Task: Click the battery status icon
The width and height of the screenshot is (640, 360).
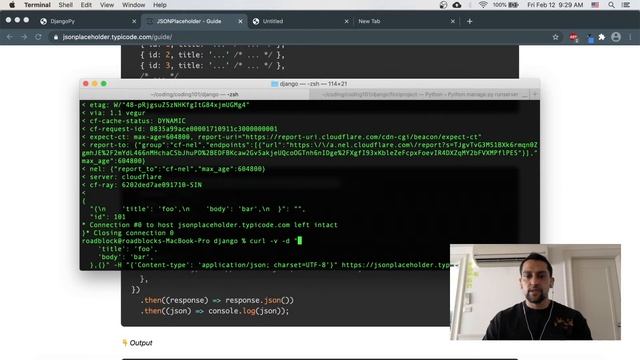Action: tap(513, 5)
